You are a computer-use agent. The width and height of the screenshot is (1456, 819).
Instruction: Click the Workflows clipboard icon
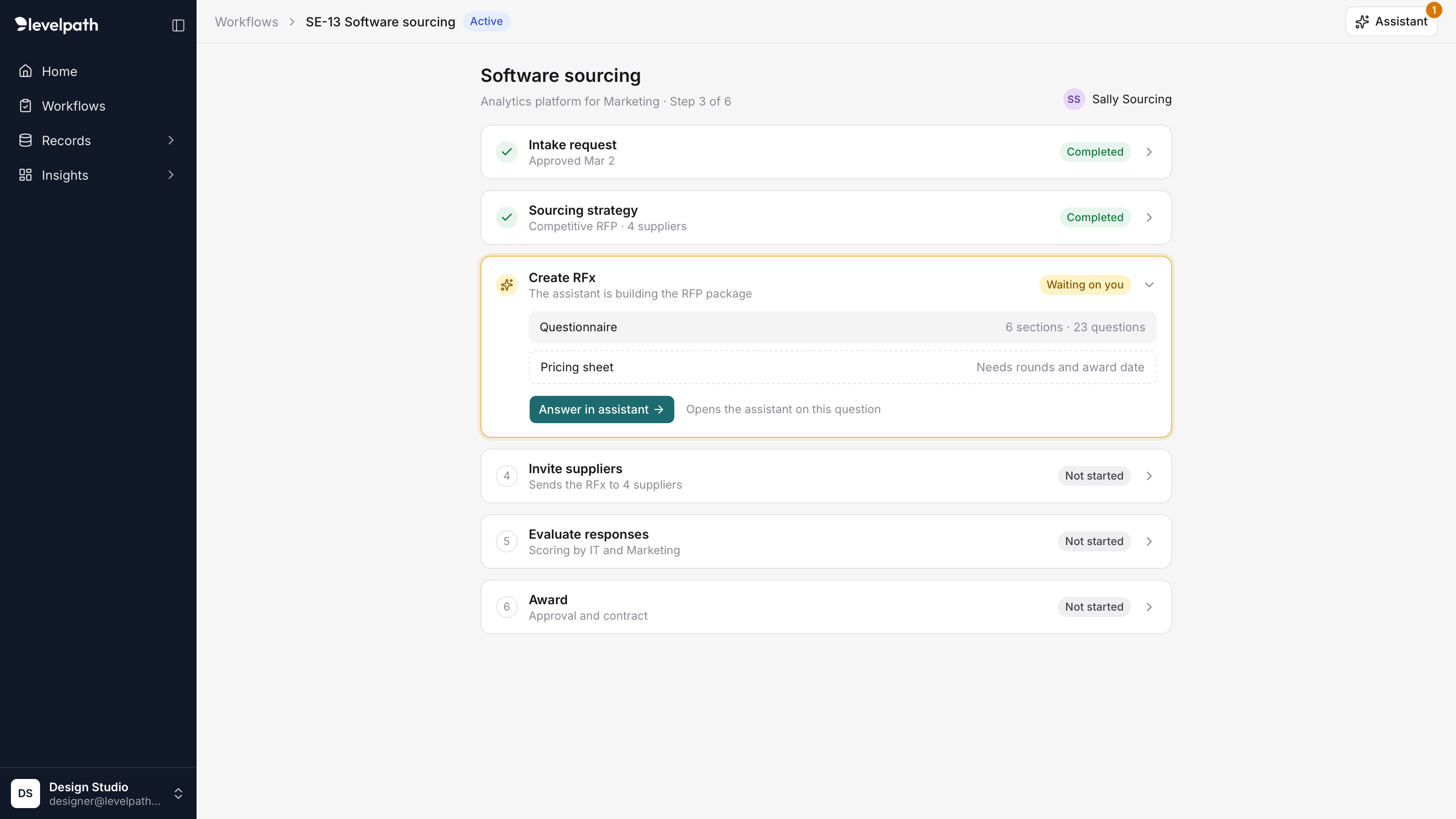click(x=25, y=106)
